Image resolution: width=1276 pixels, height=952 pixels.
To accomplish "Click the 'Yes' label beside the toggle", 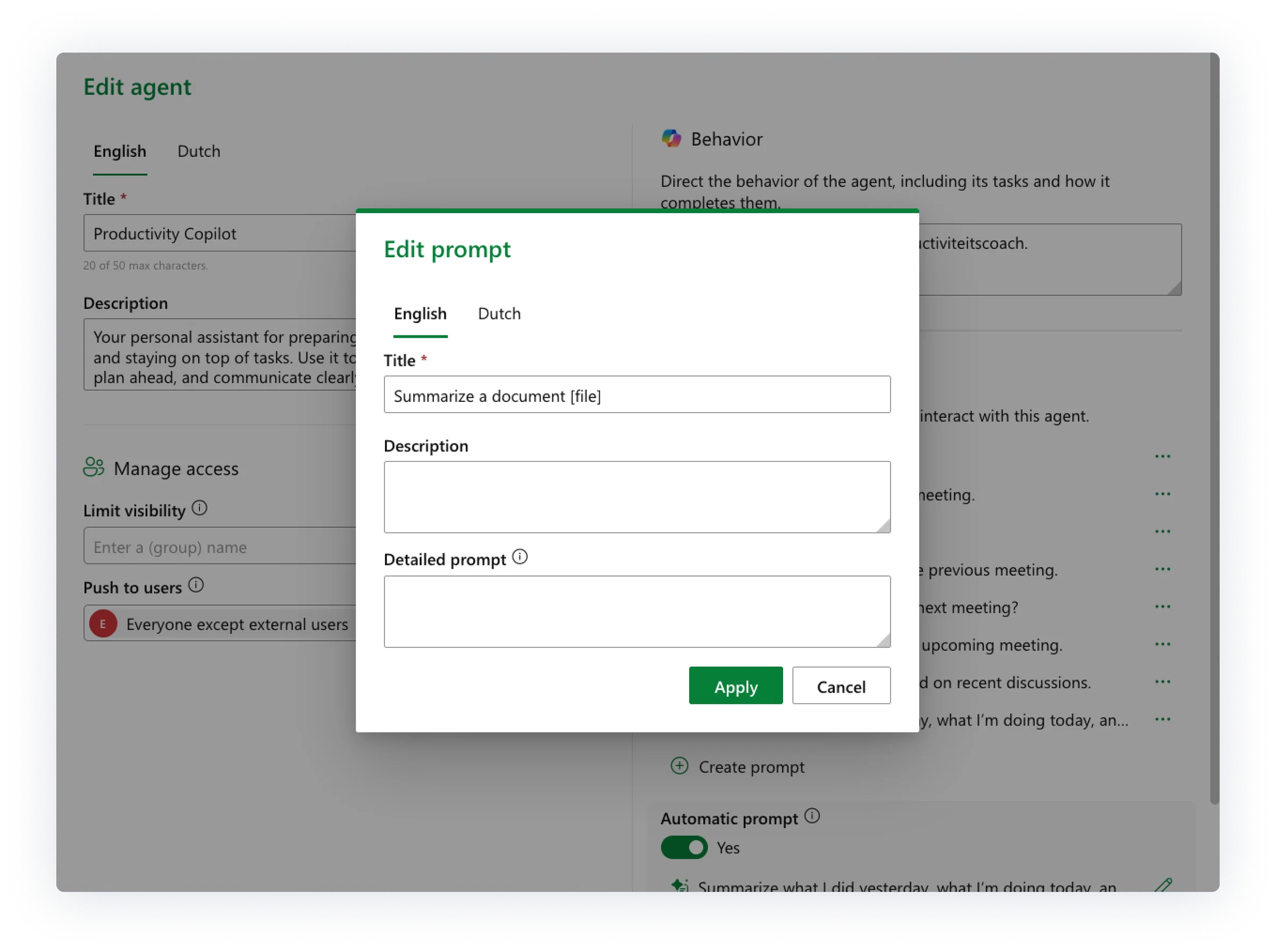I will pyautogui.click(x=728, y=847).
